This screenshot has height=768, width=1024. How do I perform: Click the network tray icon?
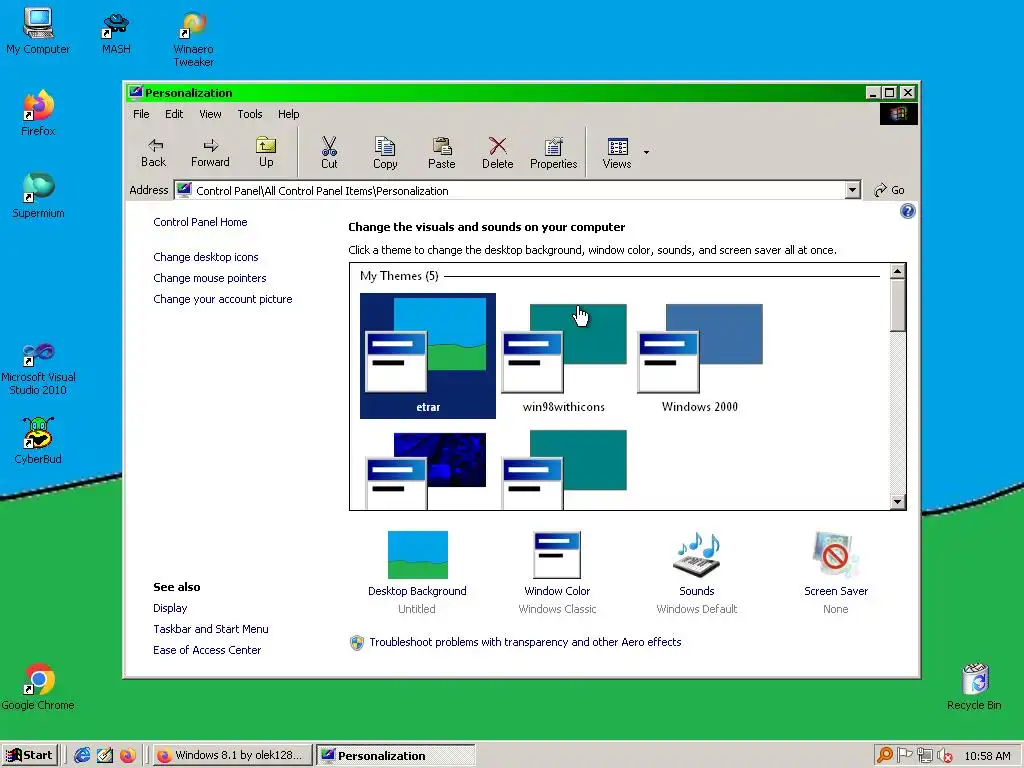coord(924,756)
